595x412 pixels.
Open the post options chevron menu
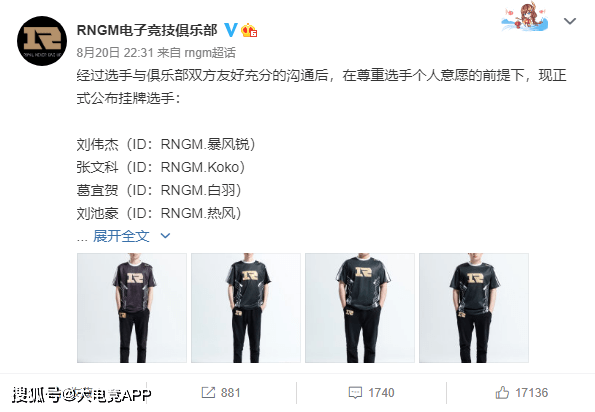pyautogui.click(x=570, y=21)
